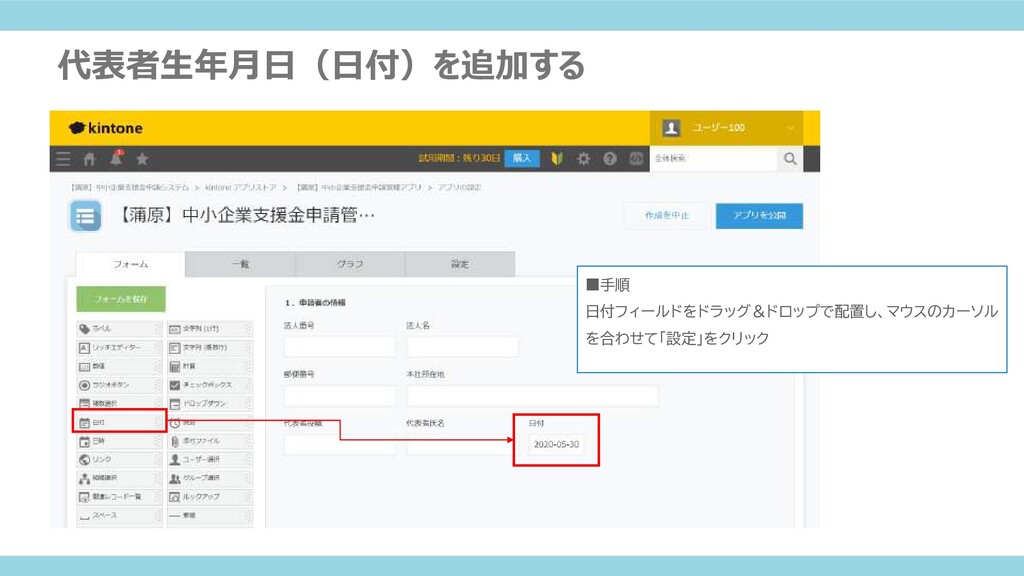Click the 日付 field showing 2020-05-30

pyautogui.click(x=556, y=444)
